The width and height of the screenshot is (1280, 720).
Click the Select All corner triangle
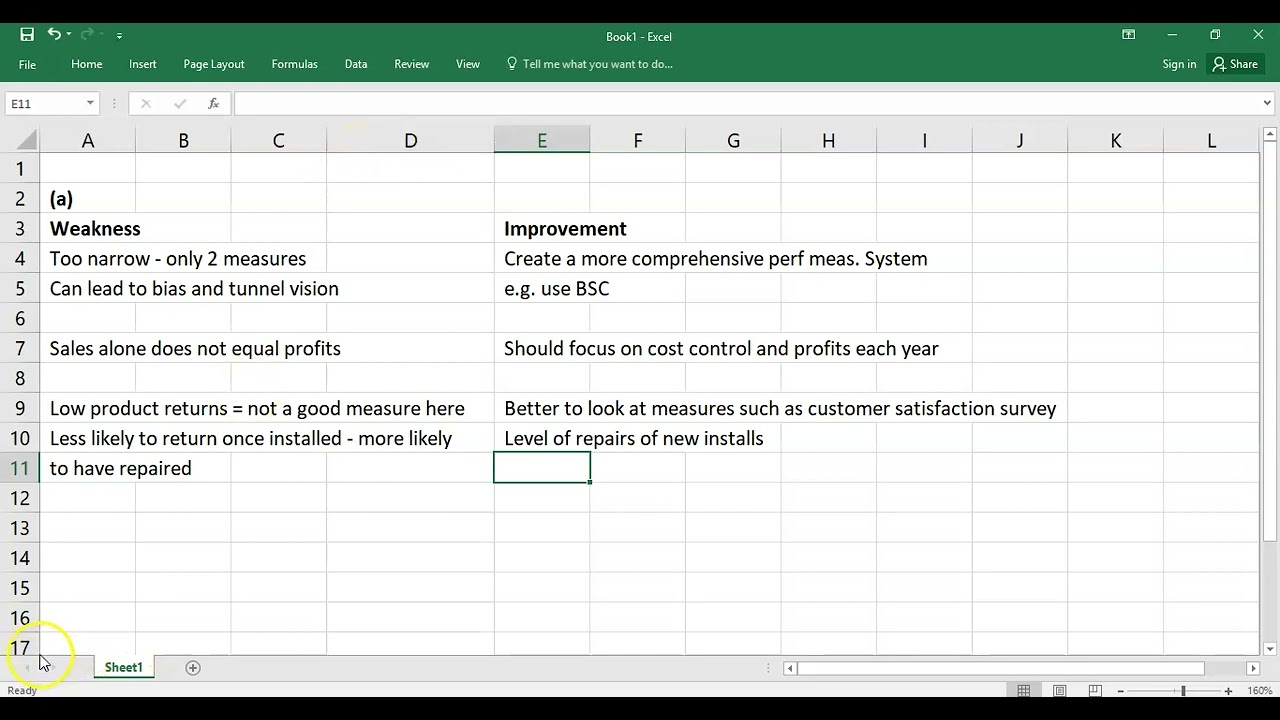pos(27,141)
